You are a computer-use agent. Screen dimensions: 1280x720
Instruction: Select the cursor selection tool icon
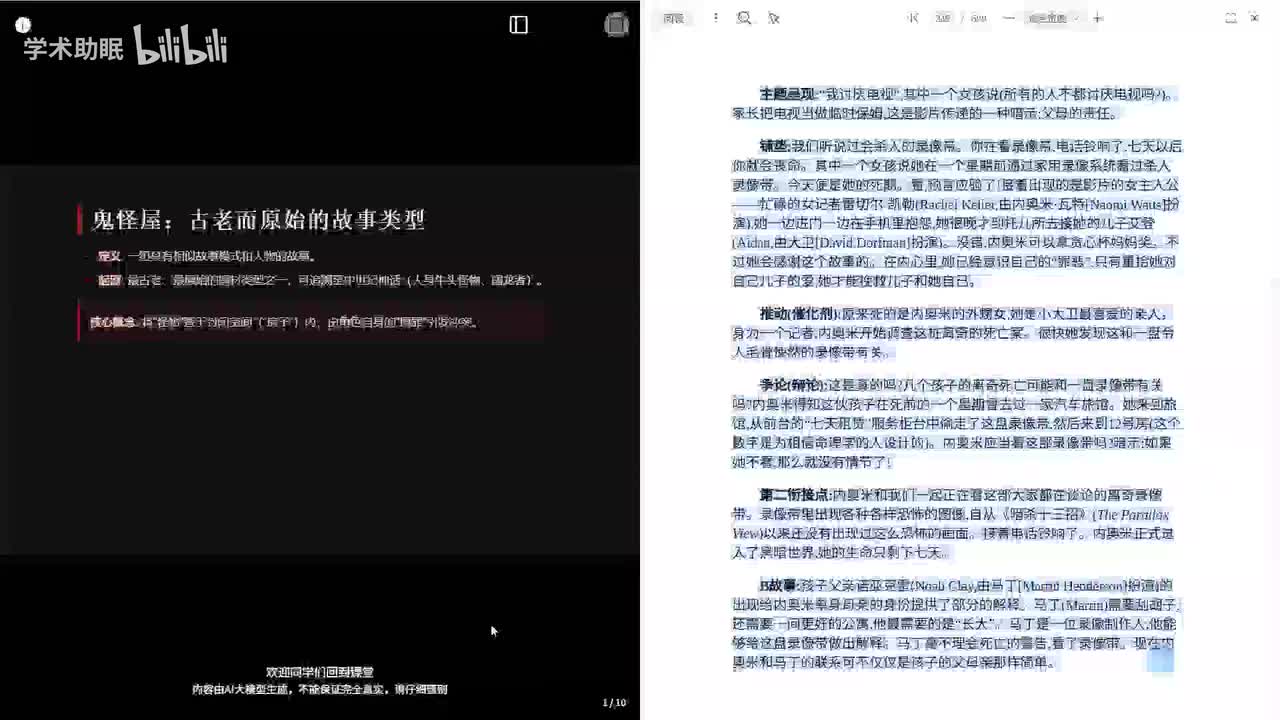773,18
